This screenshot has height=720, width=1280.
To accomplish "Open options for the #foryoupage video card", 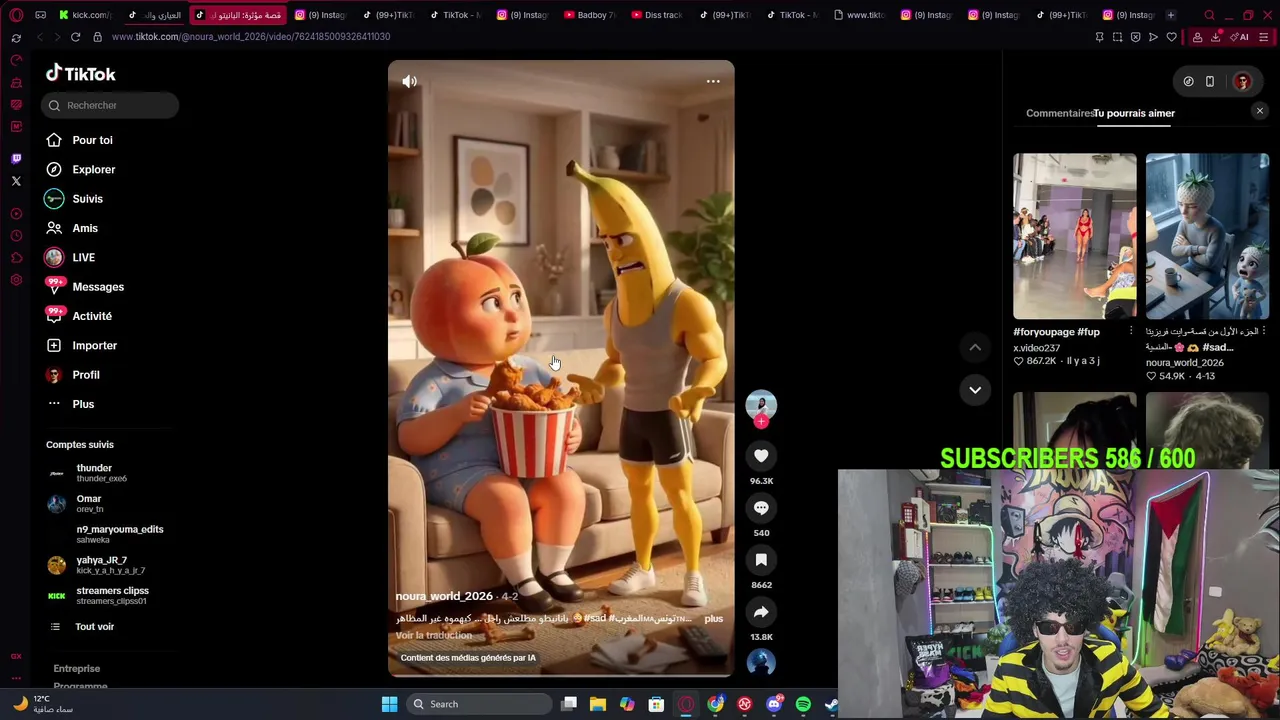I will 1131,331.
